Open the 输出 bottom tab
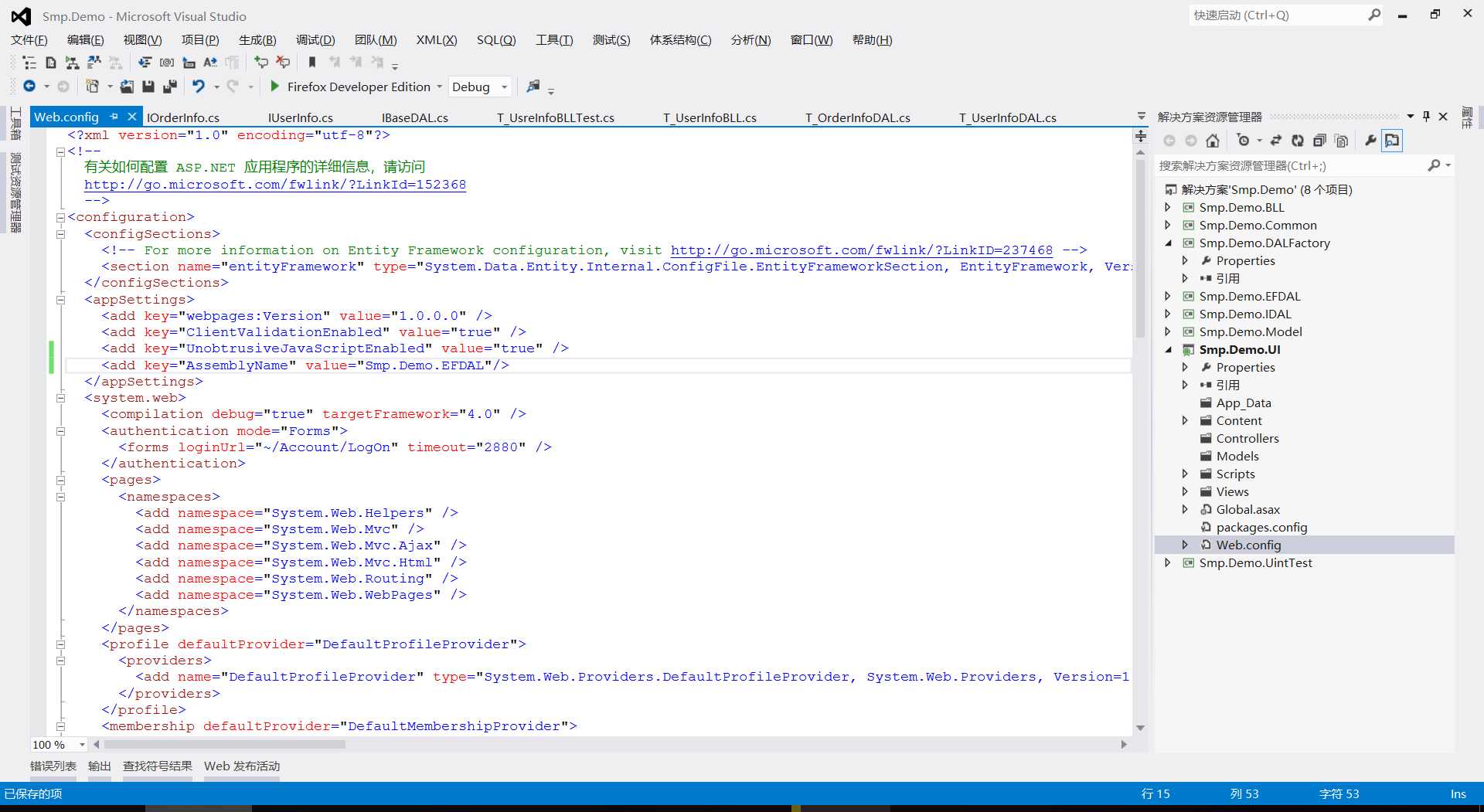The image size is (1484, 812). click(100, 766)
